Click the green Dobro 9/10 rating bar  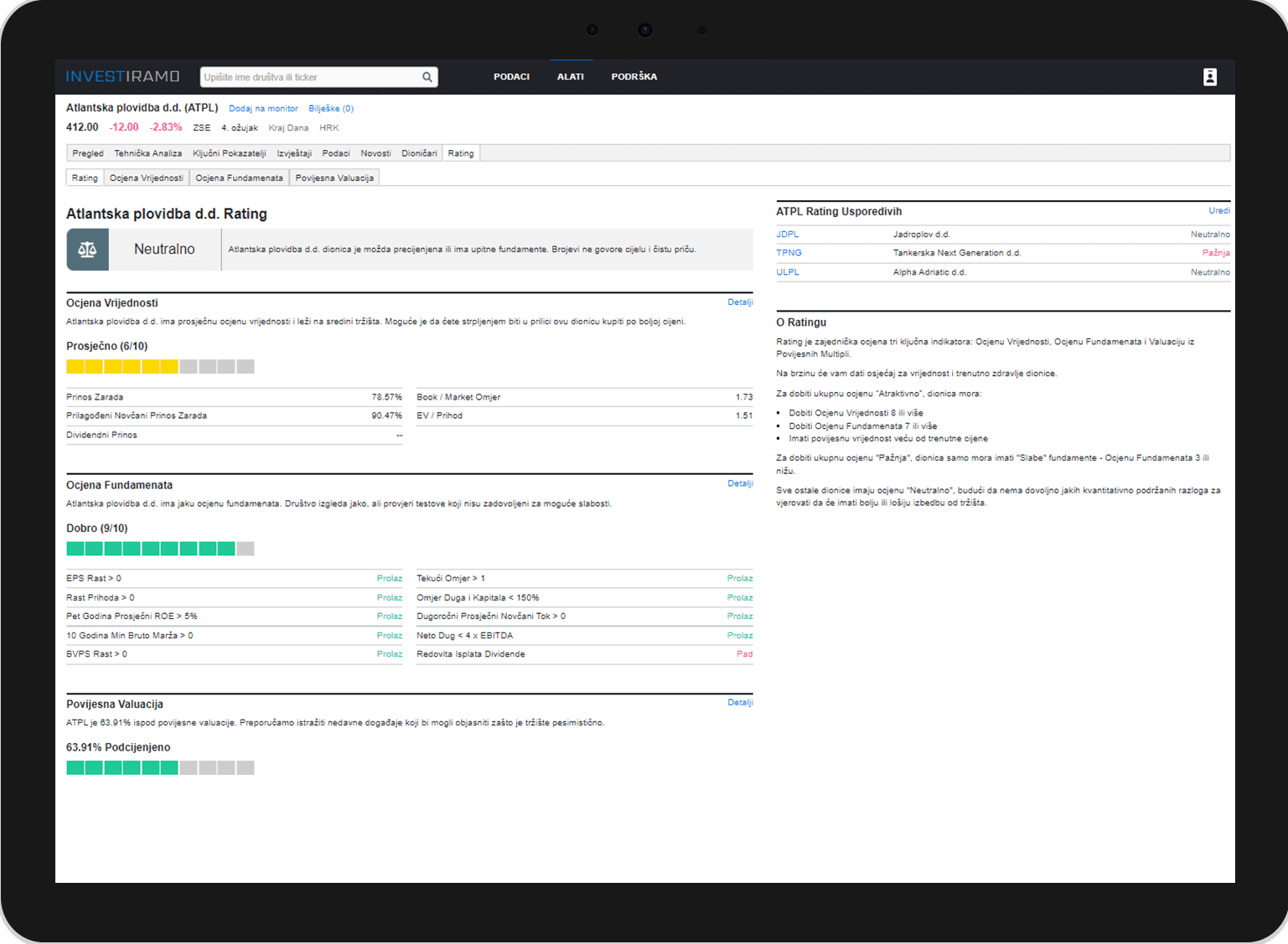click(160, 549)
